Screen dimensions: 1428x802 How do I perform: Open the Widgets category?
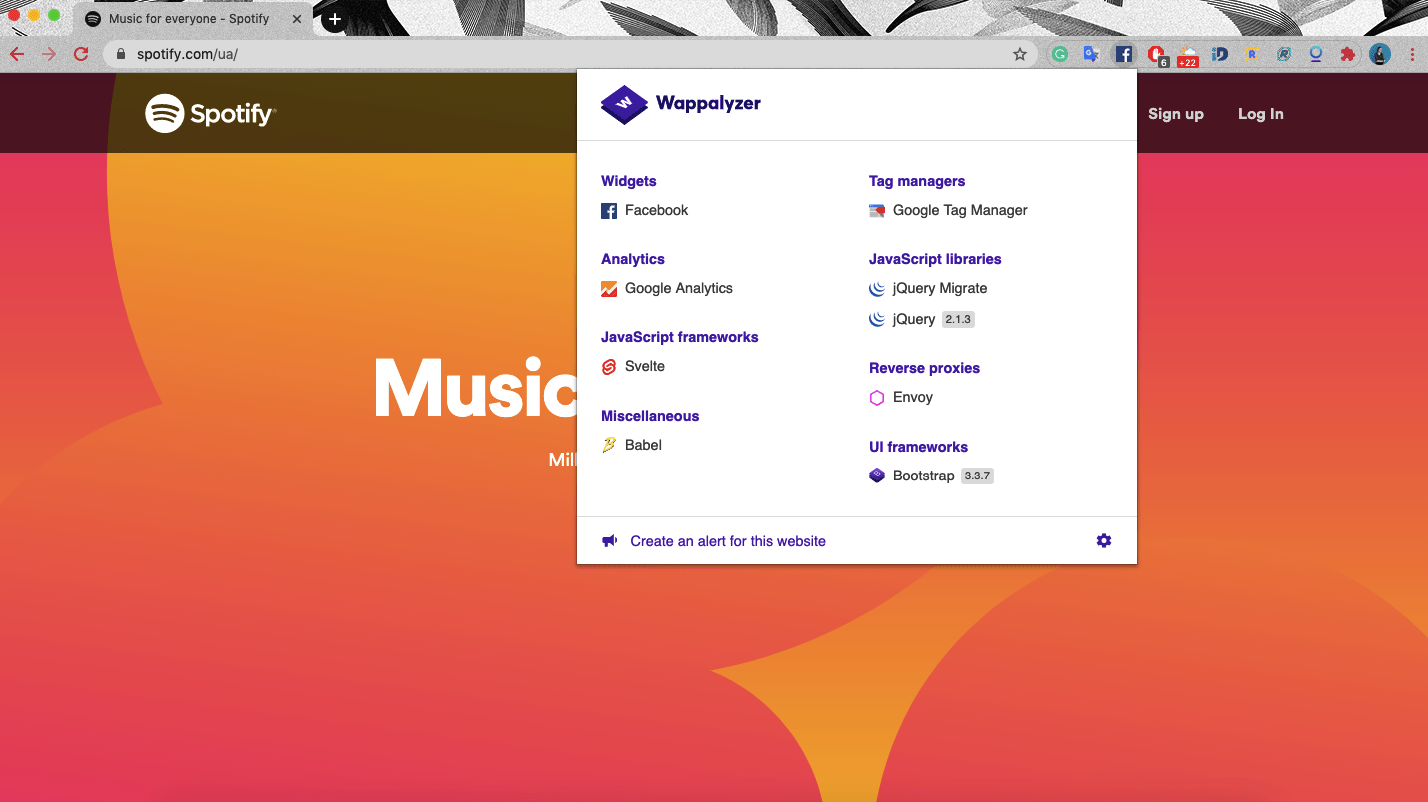click(629, 181)
